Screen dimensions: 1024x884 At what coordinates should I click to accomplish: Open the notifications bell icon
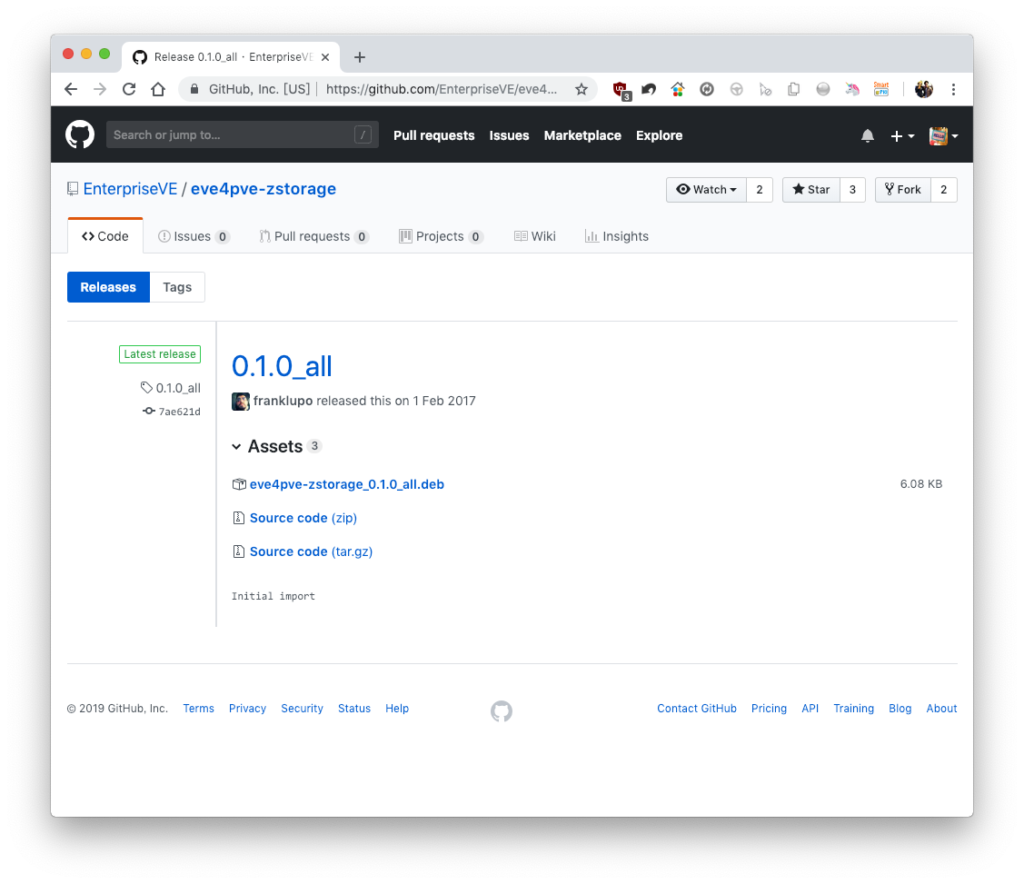pyautogui.click(x=867, y=136)
